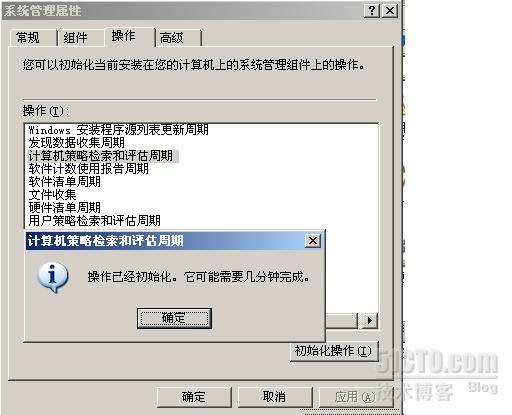Click 取消 at the dialog bottom

[x=275, y=397]
